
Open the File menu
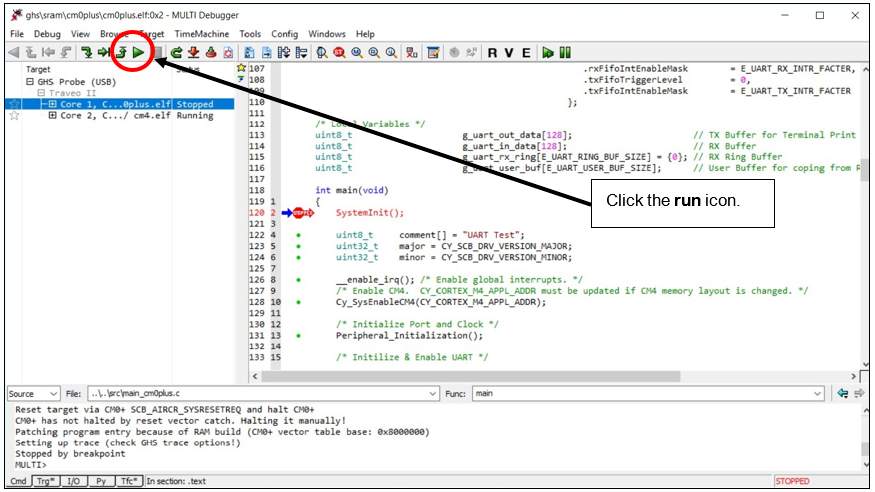tap(17, 33)
